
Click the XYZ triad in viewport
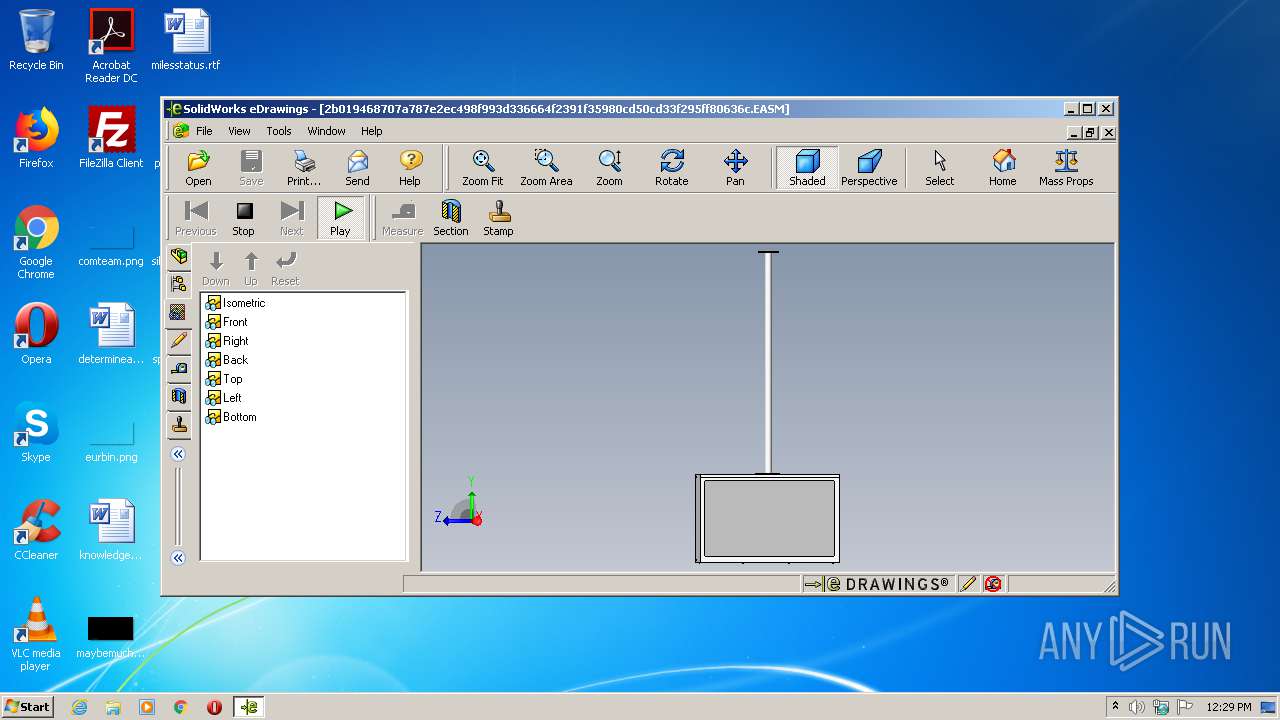point(461,503)
